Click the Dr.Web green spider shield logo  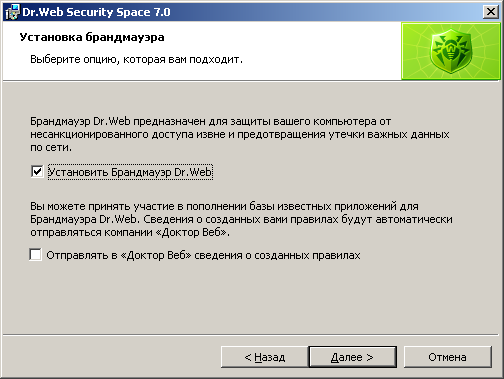click(451, 51)
